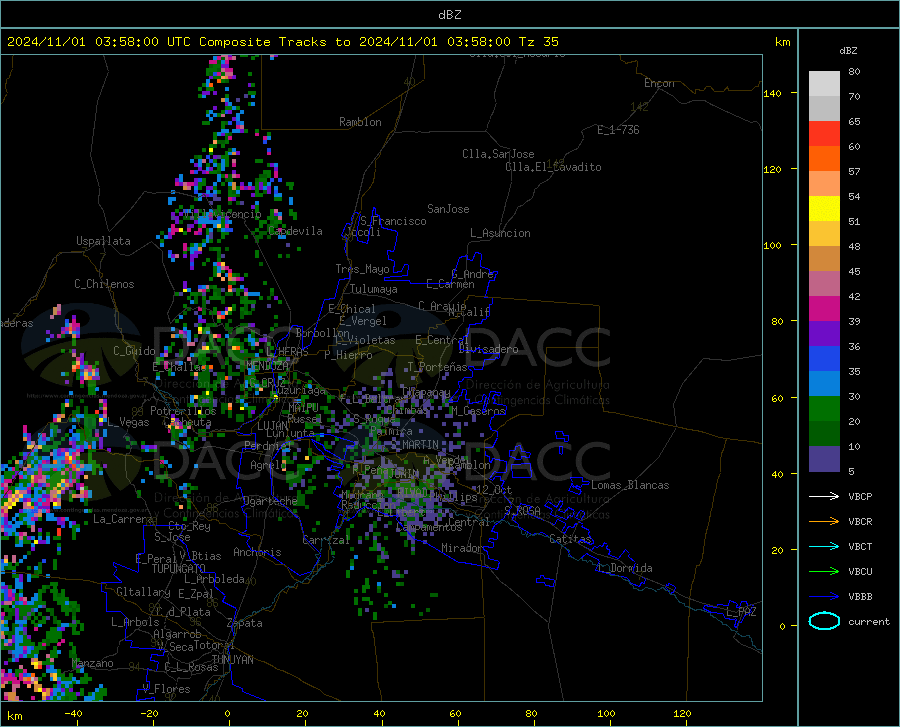
Task: Click the white 80 dBZ color swatch
Action: click(824, 83)
